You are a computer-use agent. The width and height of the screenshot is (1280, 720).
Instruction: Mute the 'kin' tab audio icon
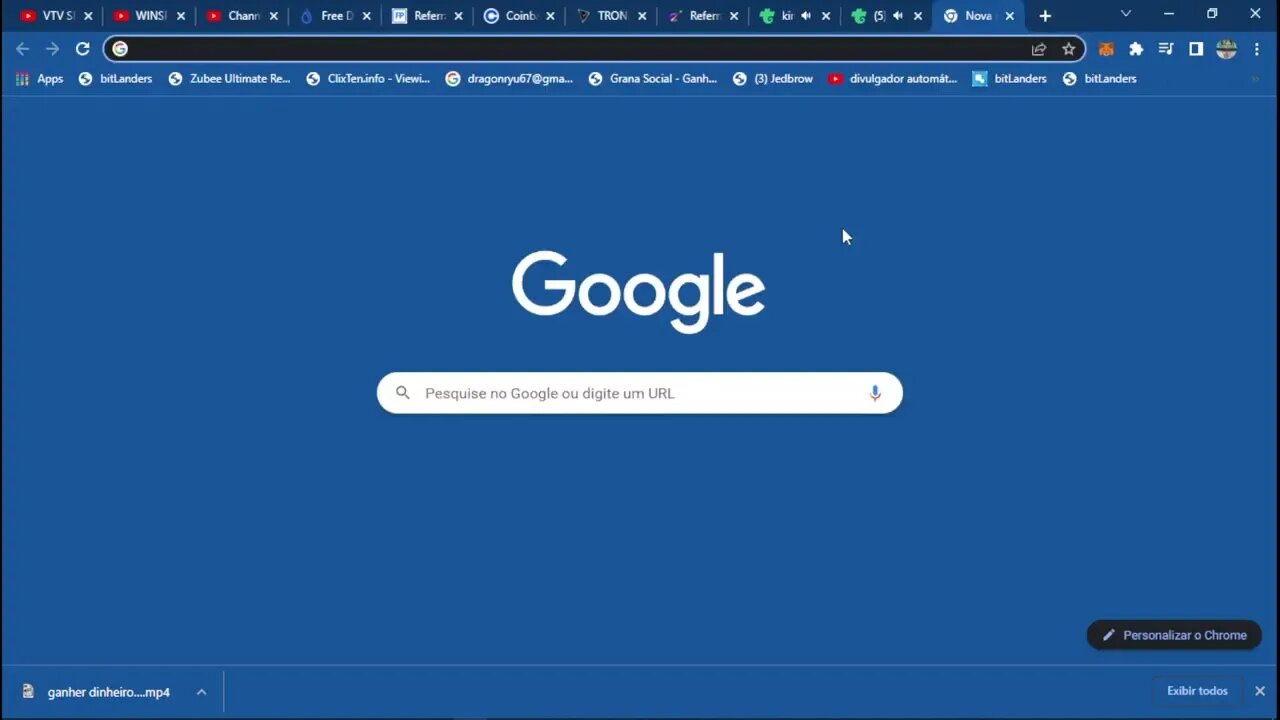point(806,16)
